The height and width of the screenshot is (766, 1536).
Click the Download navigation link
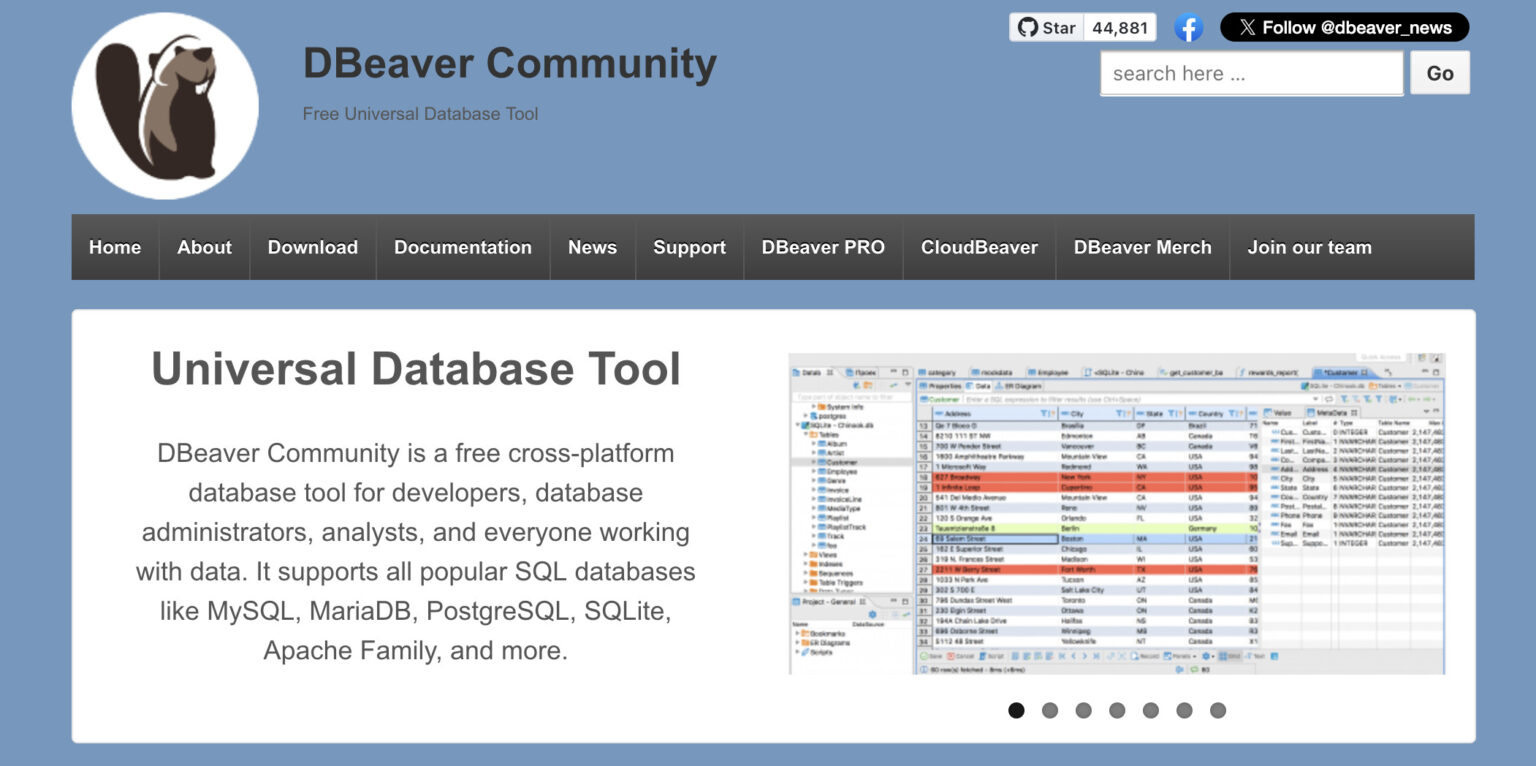click(312, 247)
